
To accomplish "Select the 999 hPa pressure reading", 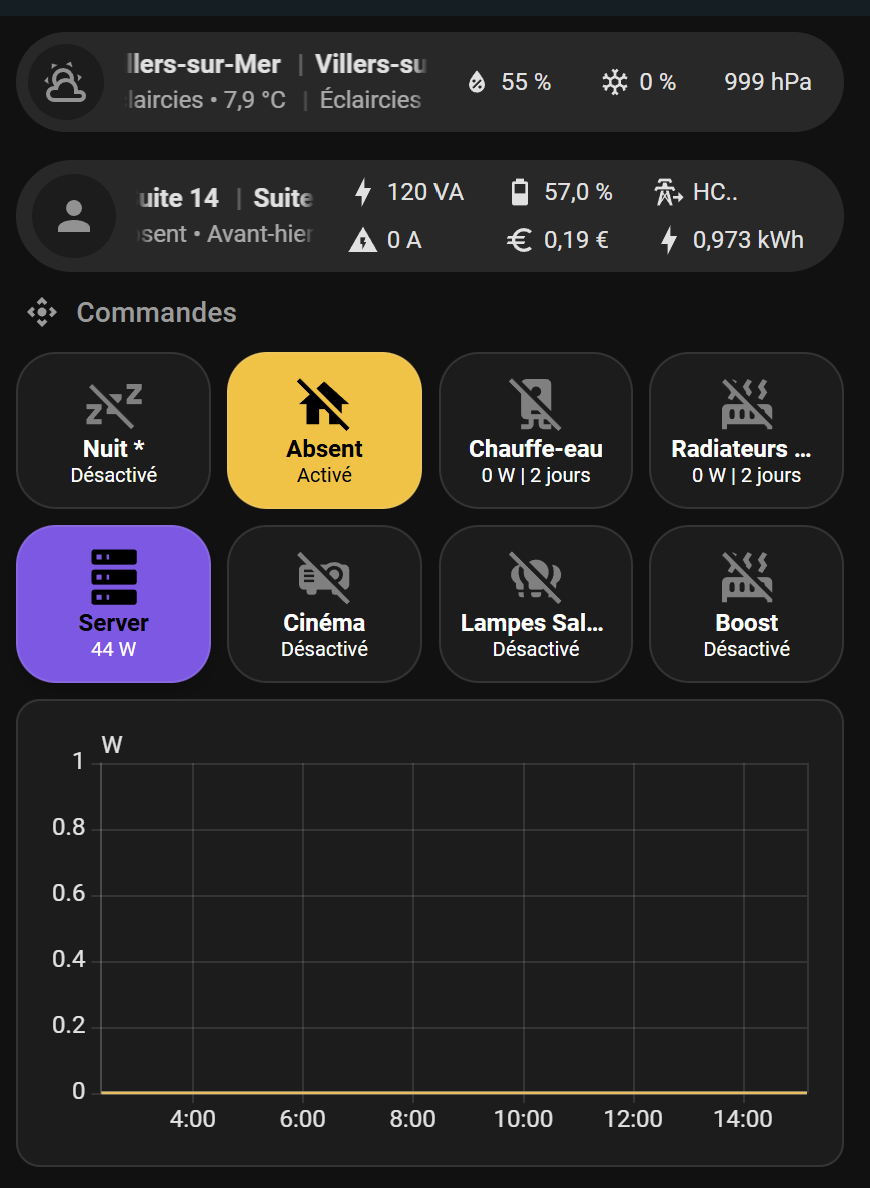I will (768, 82).
